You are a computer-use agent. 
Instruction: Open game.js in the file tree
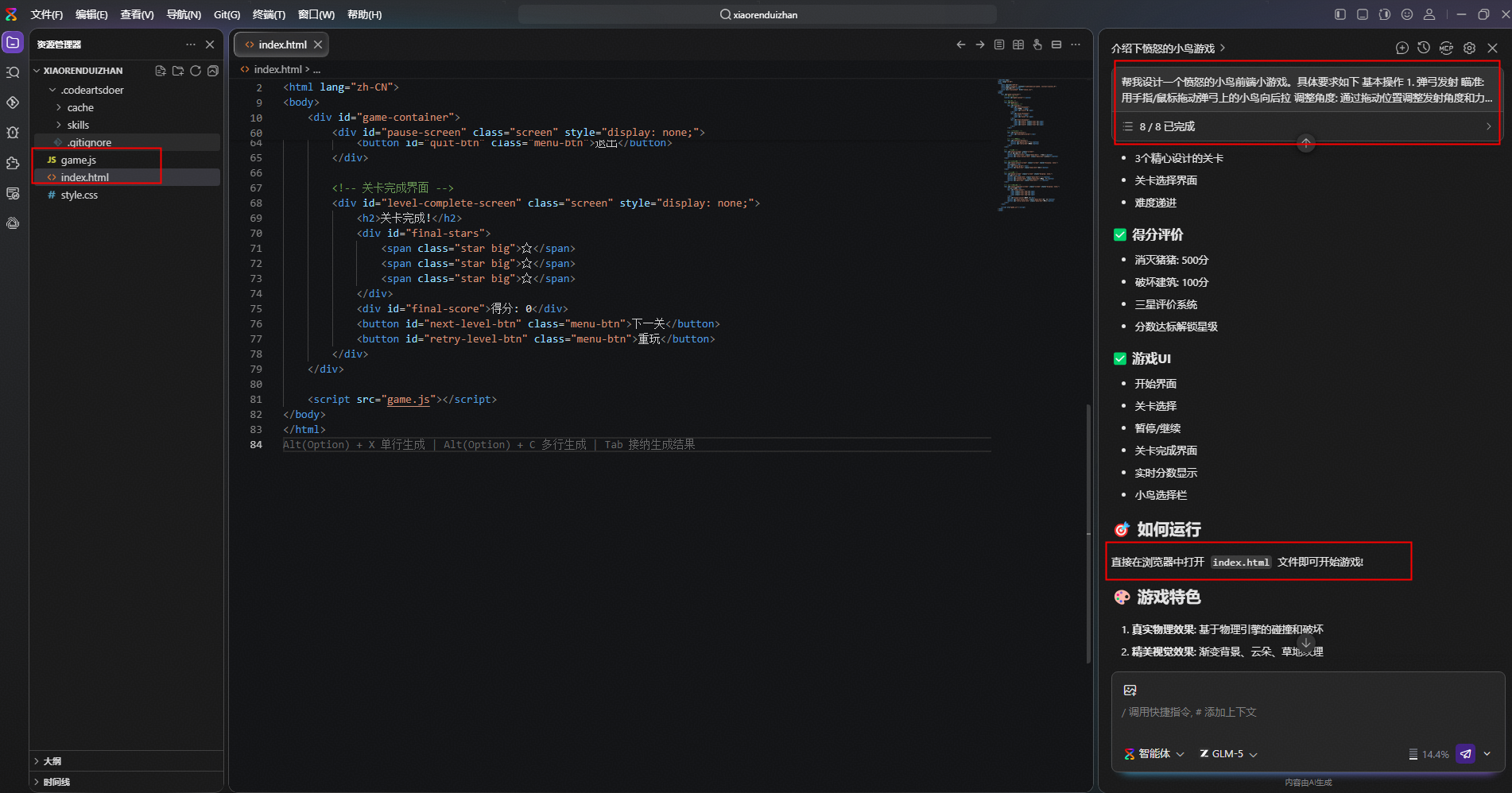coord(78,160)
